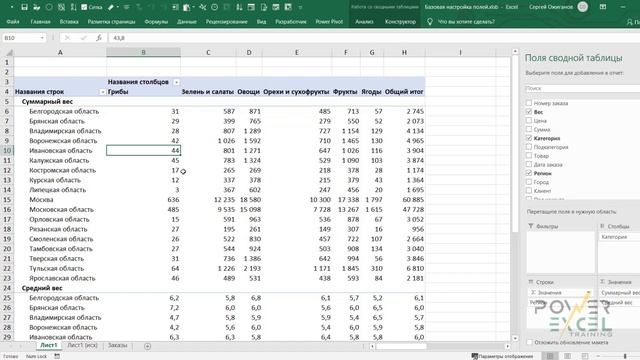Click the page document icon in Quick Access Toolbar
Image resolution: width=640 pixels, height=360 pixels.
pos(264,7)
